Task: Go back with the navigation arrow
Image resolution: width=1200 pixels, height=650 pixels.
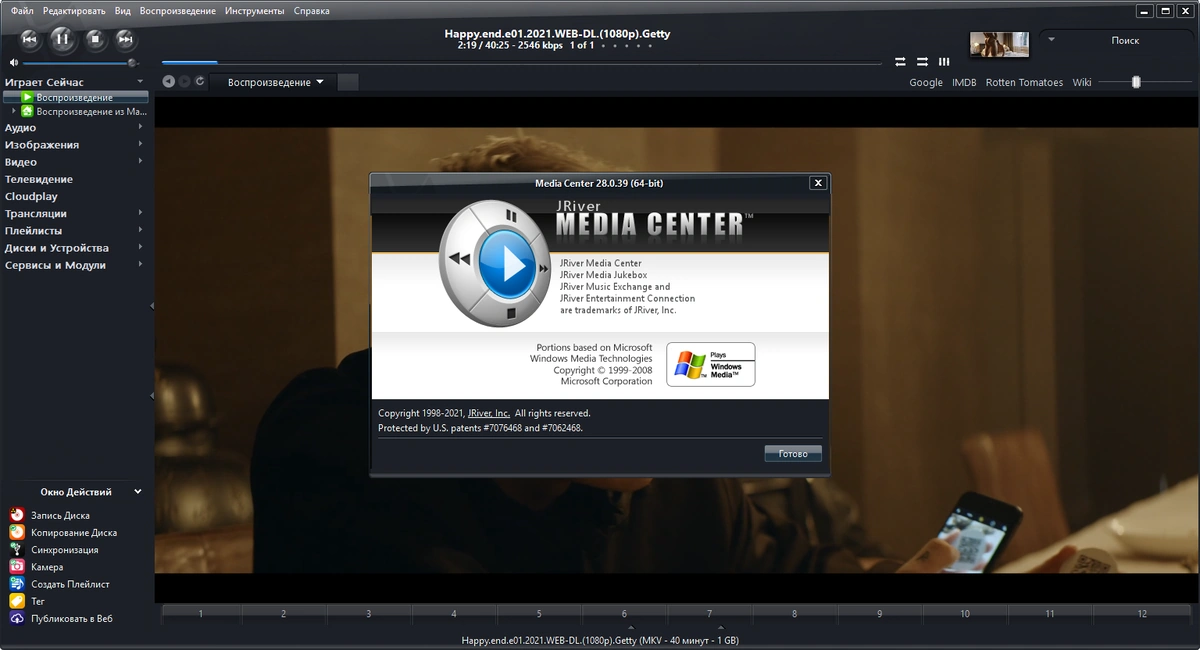Action: click(168, 82)
